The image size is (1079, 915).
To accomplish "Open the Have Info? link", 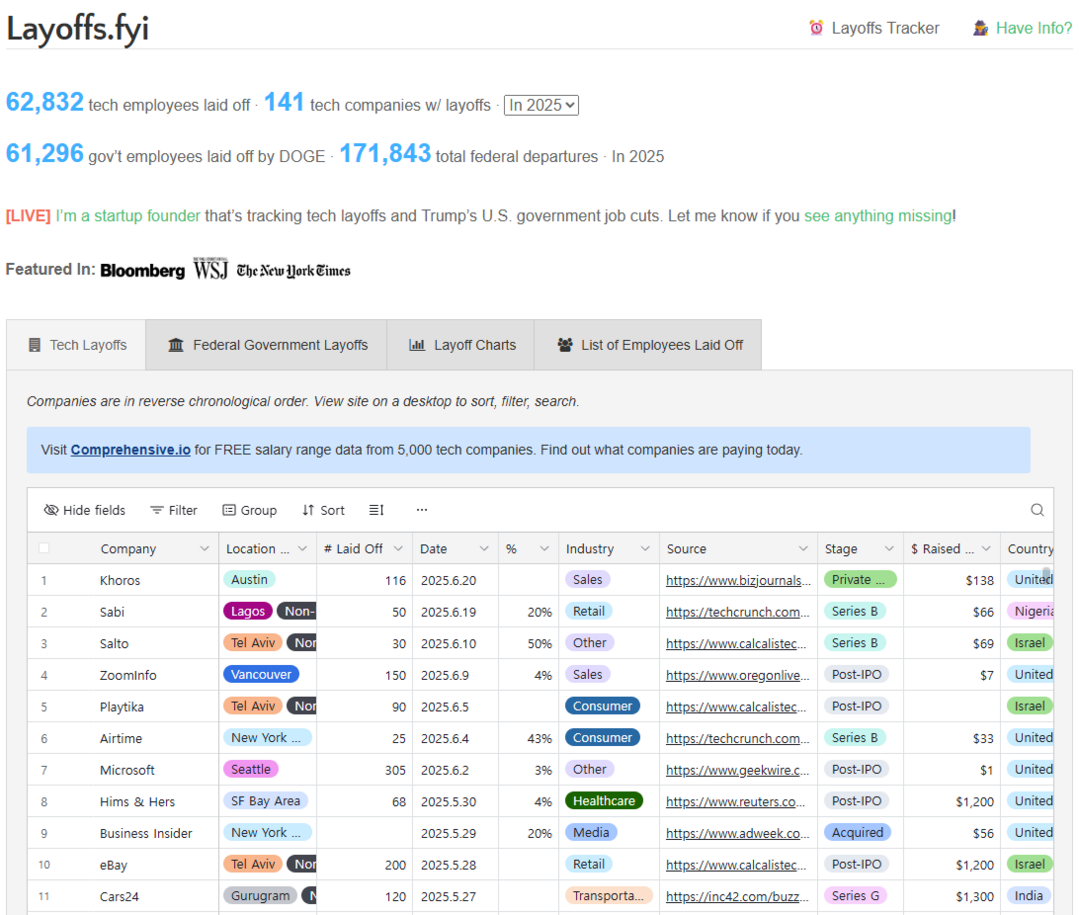I will point(1034,28).
